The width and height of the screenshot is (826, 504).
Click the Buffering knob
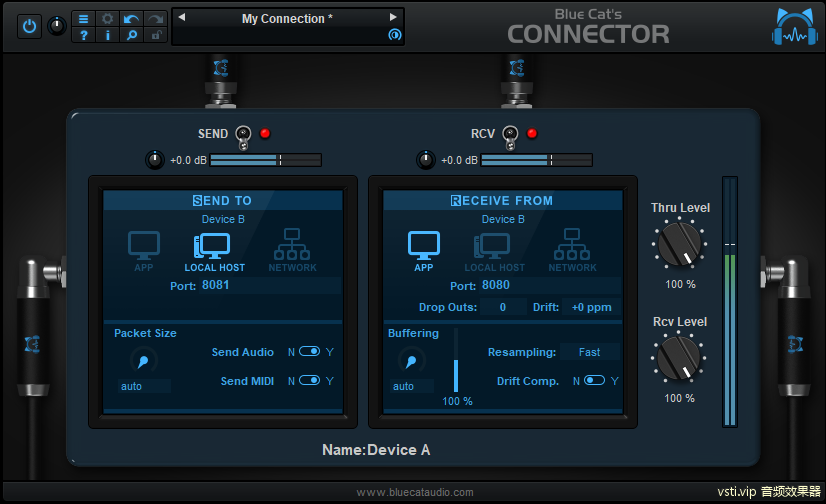411,361
